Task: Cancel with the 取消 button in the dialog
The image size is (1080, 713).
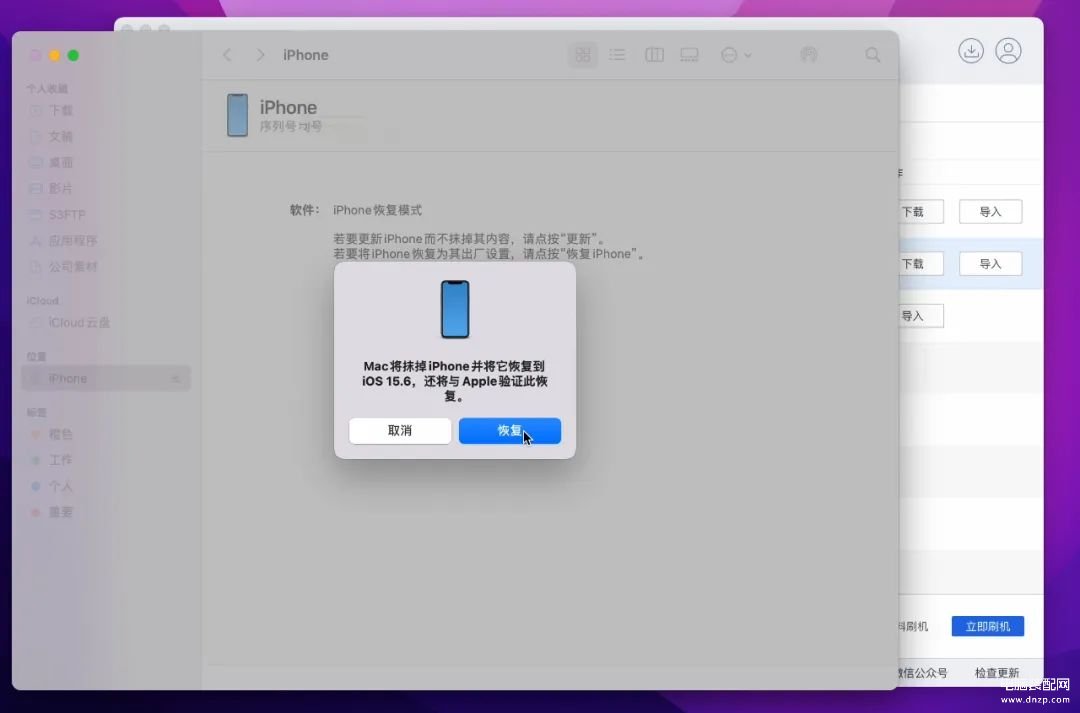Action: [399, 431]
